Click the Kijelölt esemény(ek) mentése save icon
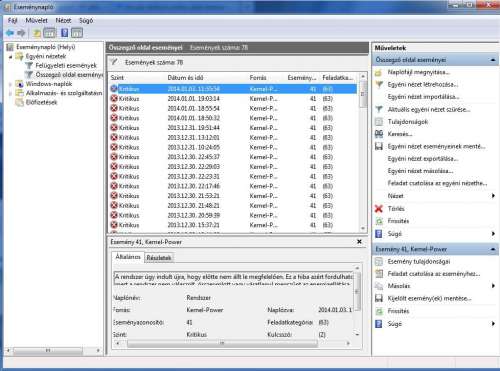The height and width of the screenshot is (371, 500). pyautogui.click(x=379, y=298)
